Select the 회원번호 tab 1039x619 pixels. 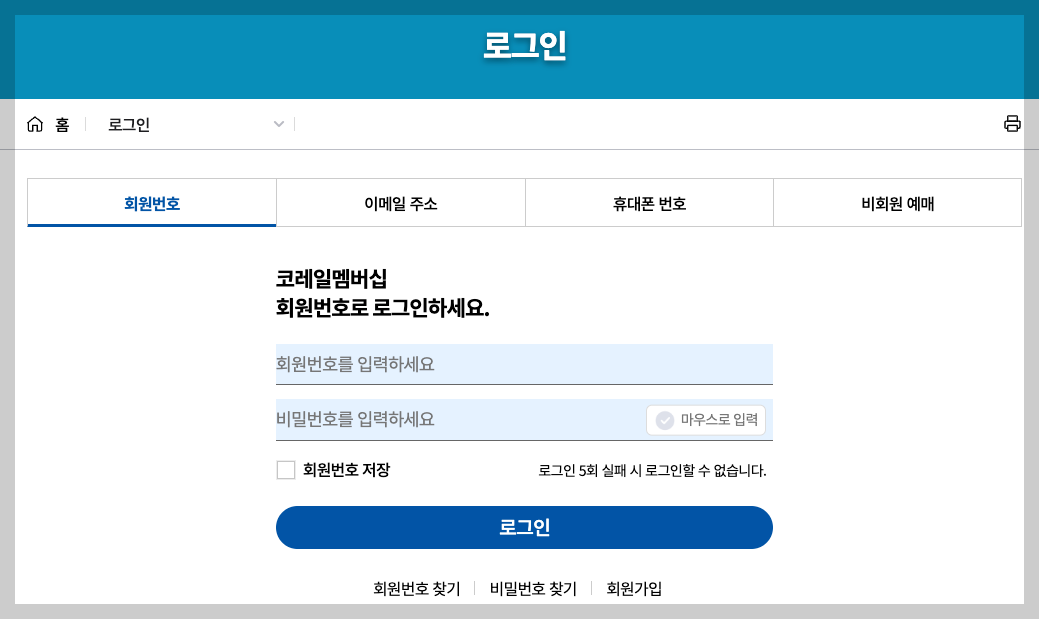point(152,203)
